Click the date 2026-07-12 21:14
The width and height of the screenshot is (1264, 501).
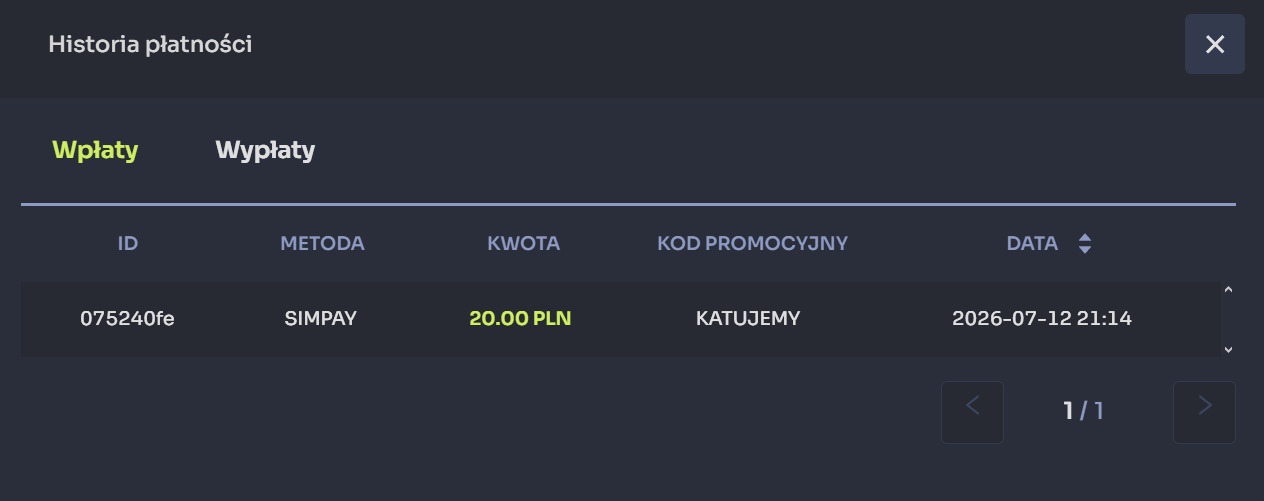coord(1042,319)
